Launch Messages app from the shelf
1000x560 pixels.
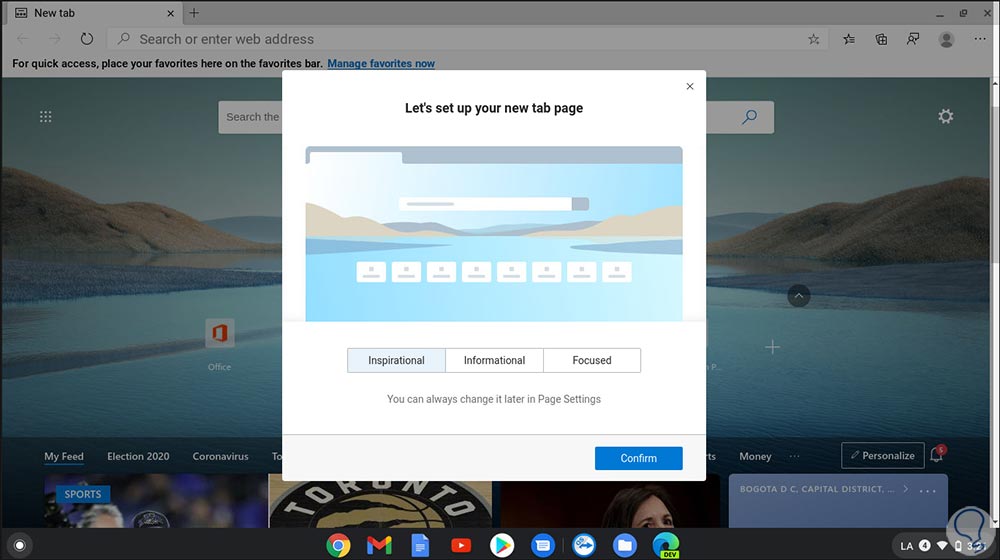(543, 545)
